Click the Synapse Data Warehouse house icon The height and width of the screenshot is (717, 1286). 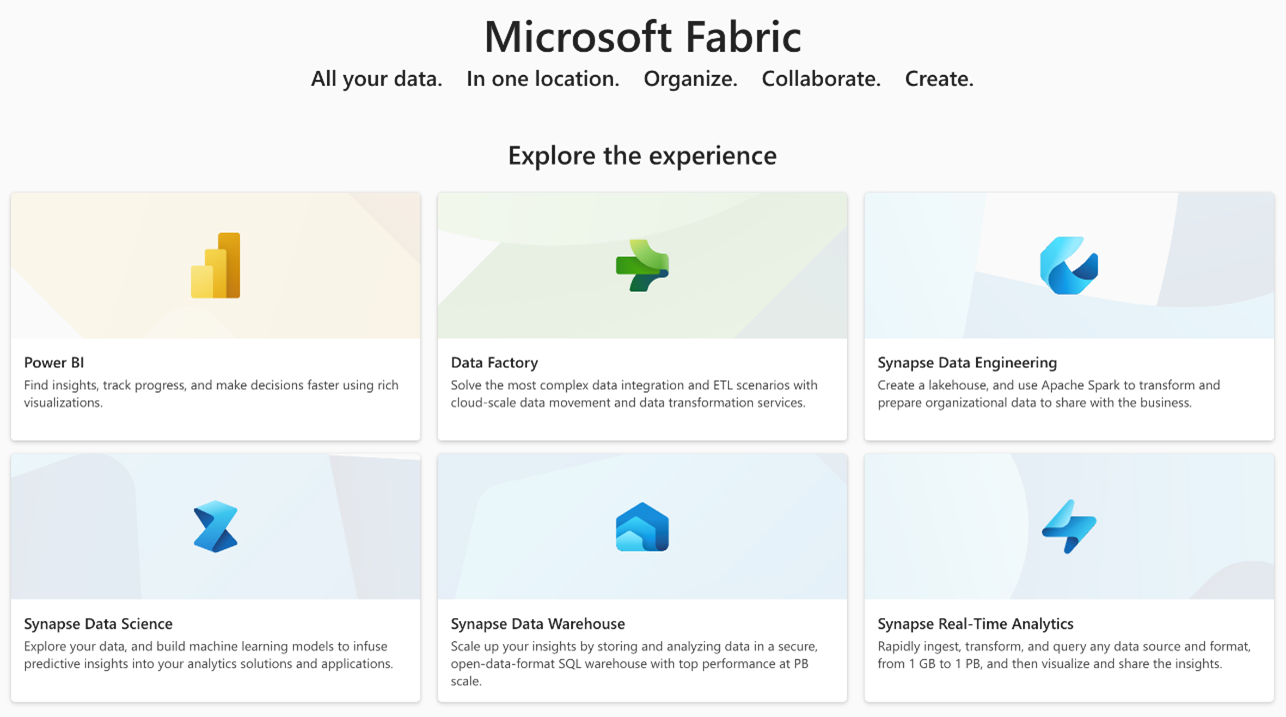(x=642, y=527)
